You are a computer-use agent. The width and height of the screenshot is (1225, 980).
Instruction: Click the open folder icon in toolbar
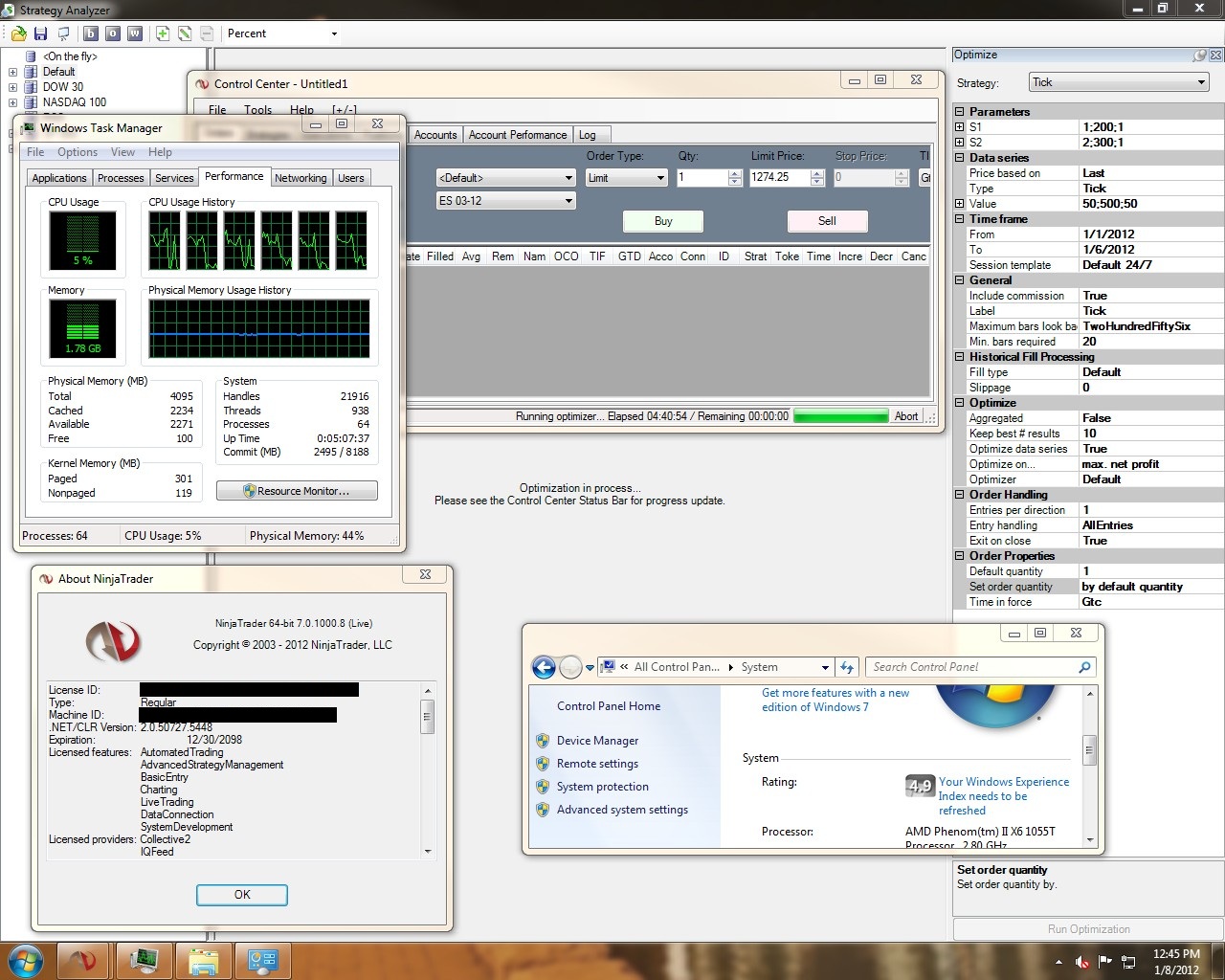[x=18, y=33]
